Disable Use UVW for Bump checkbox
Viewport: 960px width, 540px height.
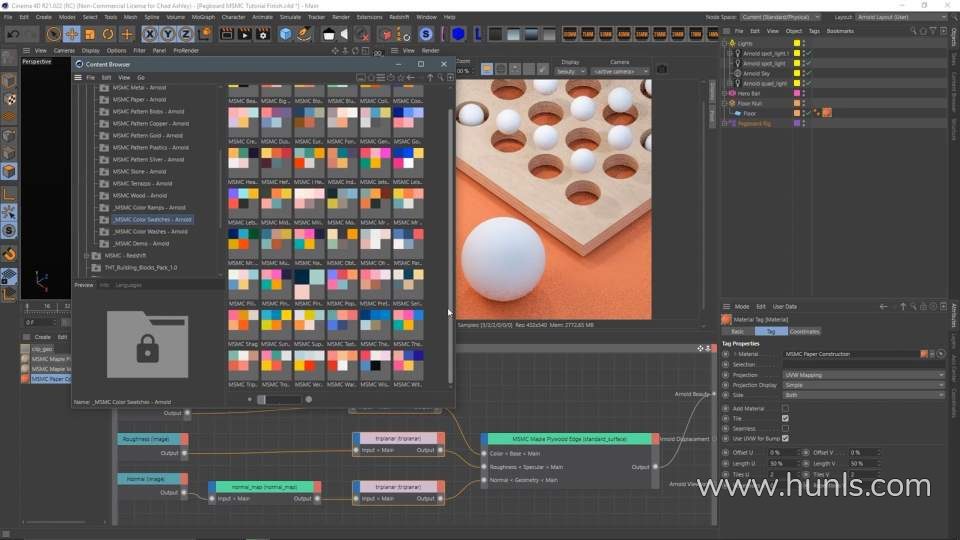pyautogui.click(x=785, y=438)
